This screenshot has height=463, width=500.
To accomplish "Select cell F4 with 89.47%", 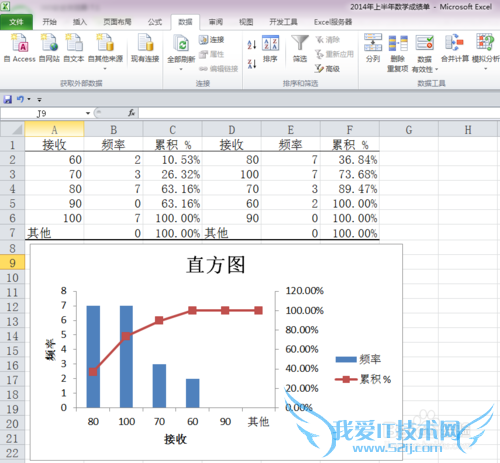I will click(350, 189).
